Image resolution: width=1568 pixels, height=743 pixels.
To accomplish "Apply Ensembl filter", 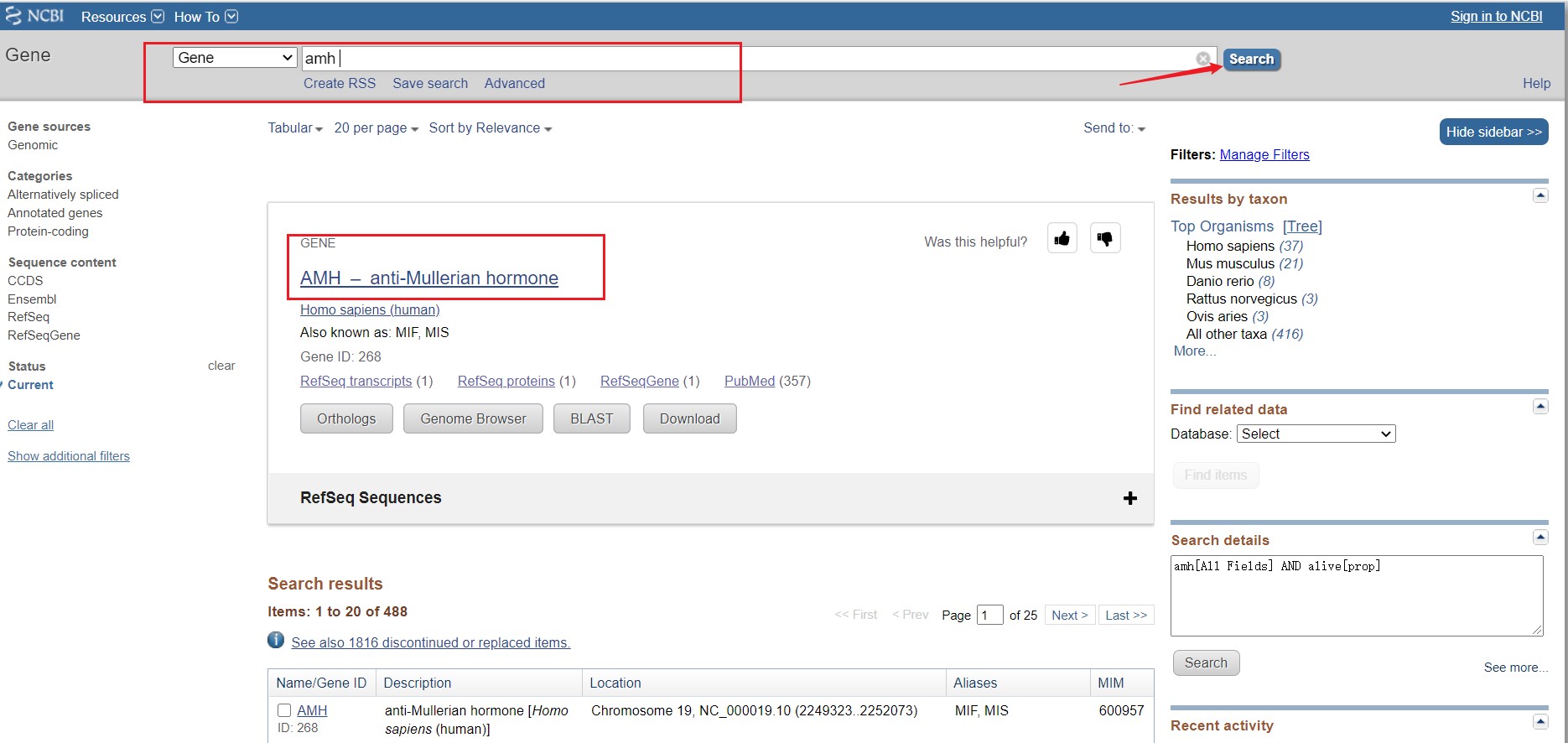I will (32, 299).
